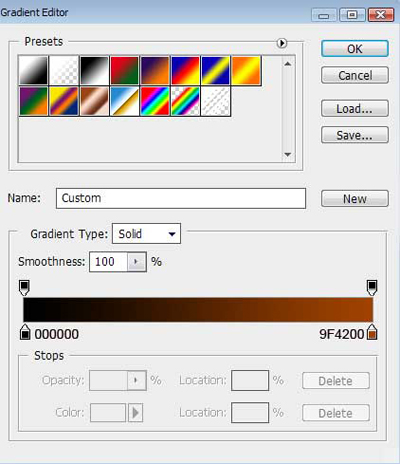Image resolution: width=400 pixels, height=464 pixels.
Task: Click into the Name text field
Action: pos(181,198)
